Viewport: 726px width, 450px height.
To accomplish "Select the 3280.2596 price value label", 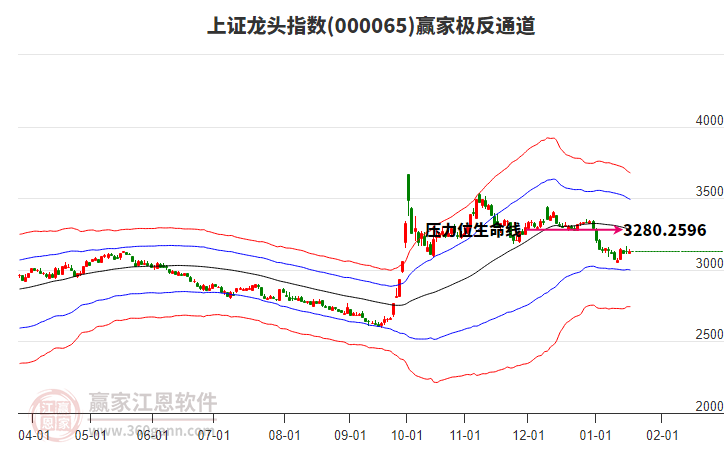I will 665,230.
